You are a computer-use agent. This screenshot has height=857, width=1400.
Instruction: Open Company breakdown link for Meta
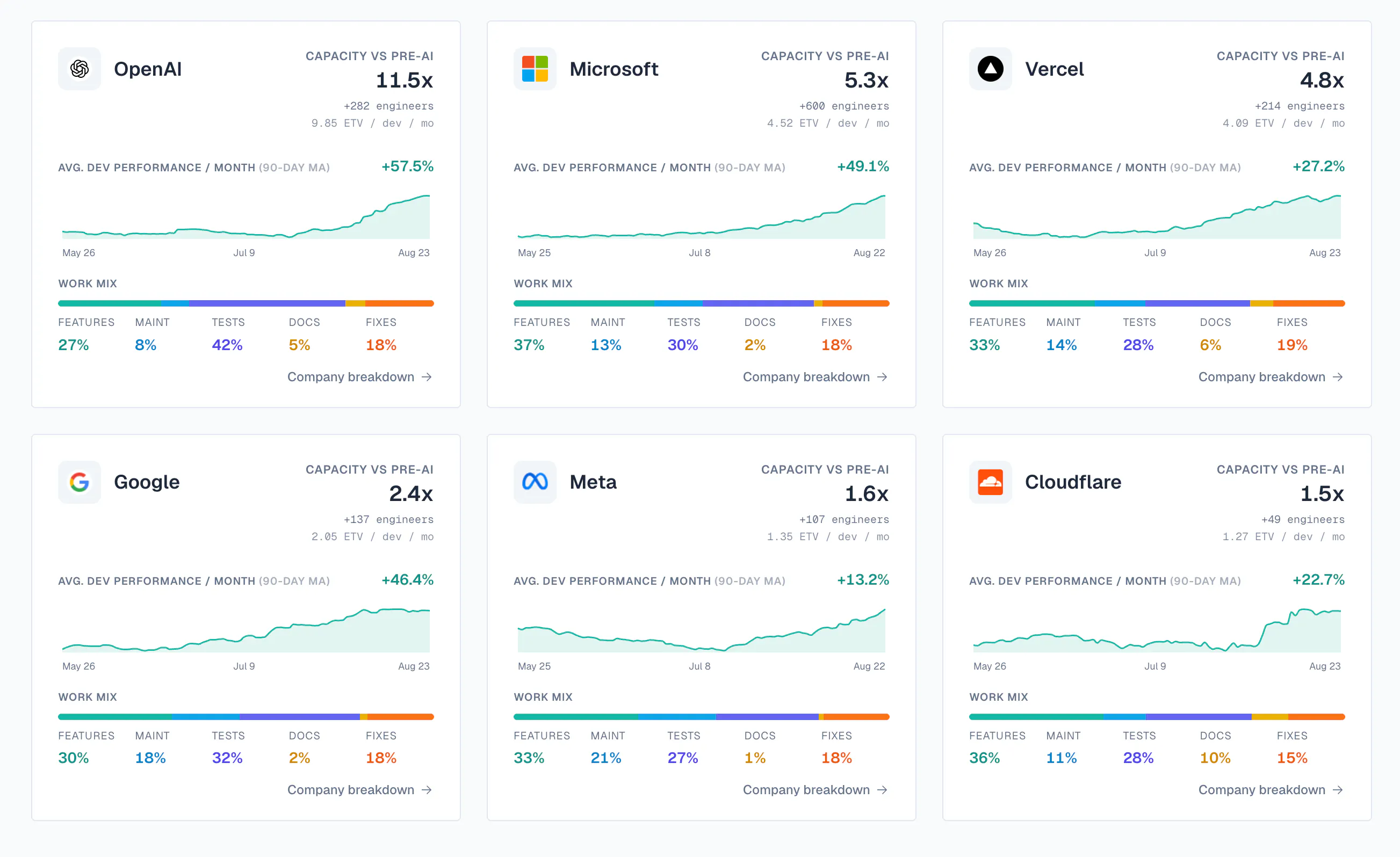(x=816, y=789)
